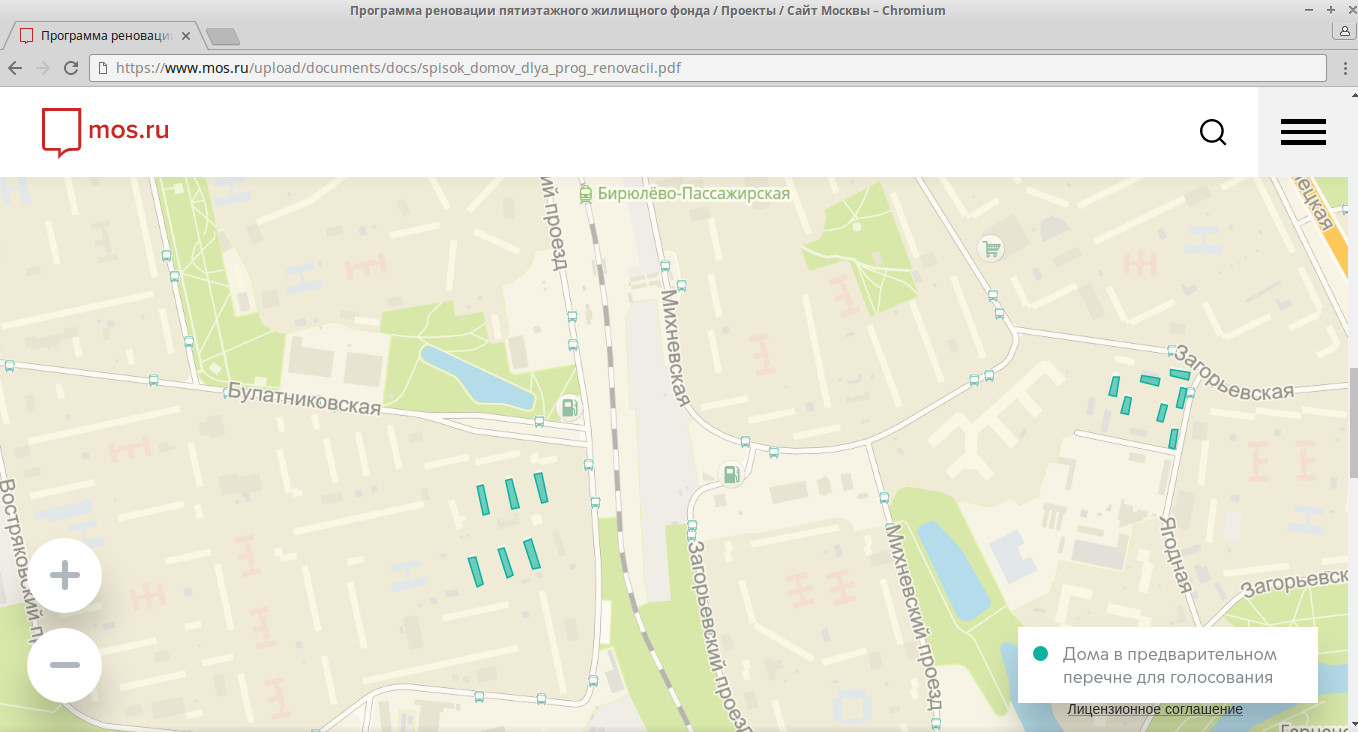
Task: Open a new browser tab
Action: point(222,37)
